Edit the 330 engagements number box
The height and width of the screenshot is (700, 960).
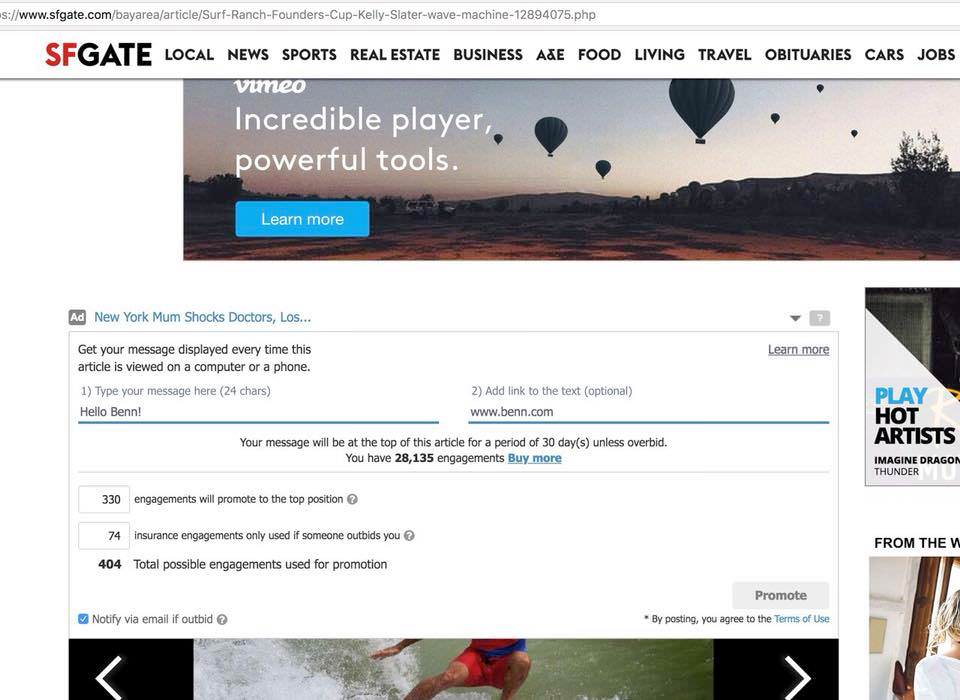coord(104,499)
